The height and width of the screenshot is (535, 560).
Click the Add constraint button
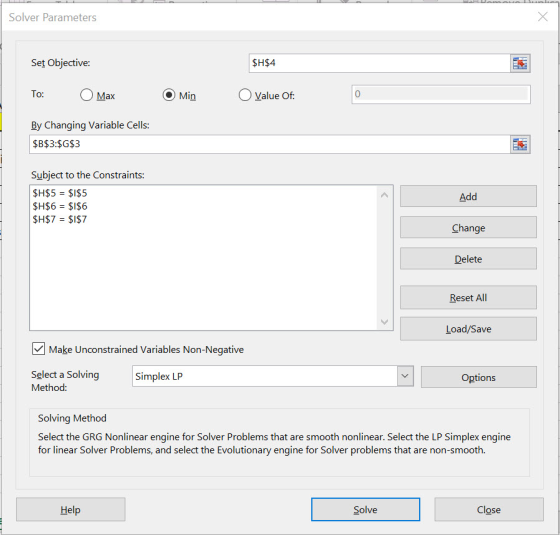[468, 196]
